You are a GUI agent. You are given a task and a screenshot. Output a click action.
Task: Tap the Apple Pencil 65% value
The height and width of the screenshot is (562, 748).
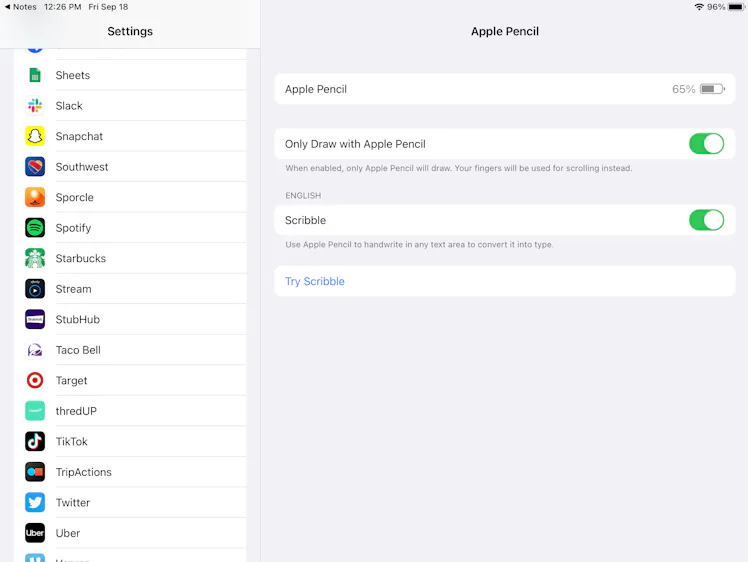pyautogui.click(x=683, y=89)
